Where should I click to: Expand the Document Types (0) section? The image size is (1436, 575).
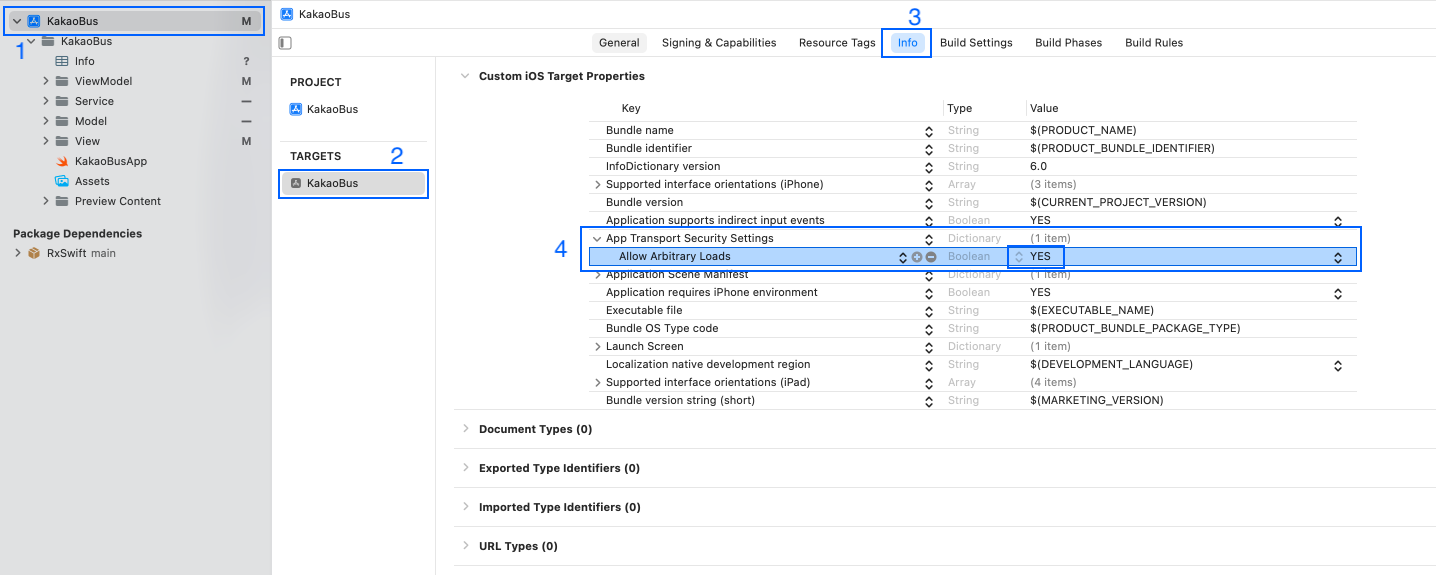pos(465,429)
